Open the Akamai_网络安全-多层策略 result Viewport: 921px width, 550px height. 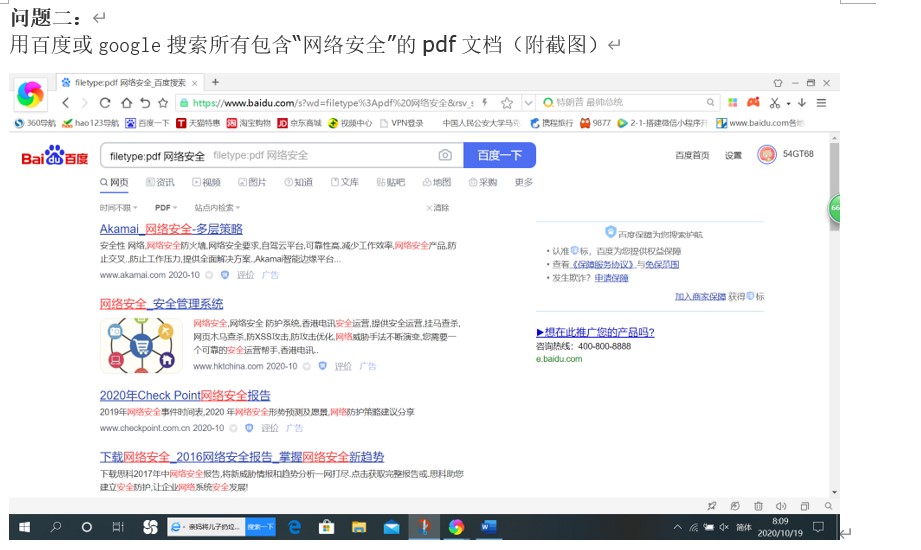[x=171, y=229]
